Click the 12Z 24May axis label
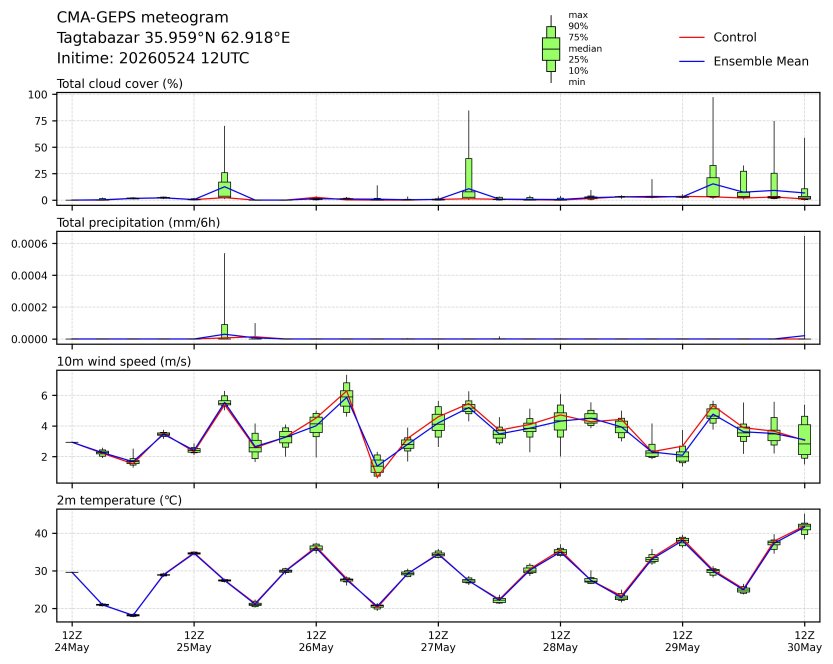Screen dimensions: 833x664 (x=72, y=641)
